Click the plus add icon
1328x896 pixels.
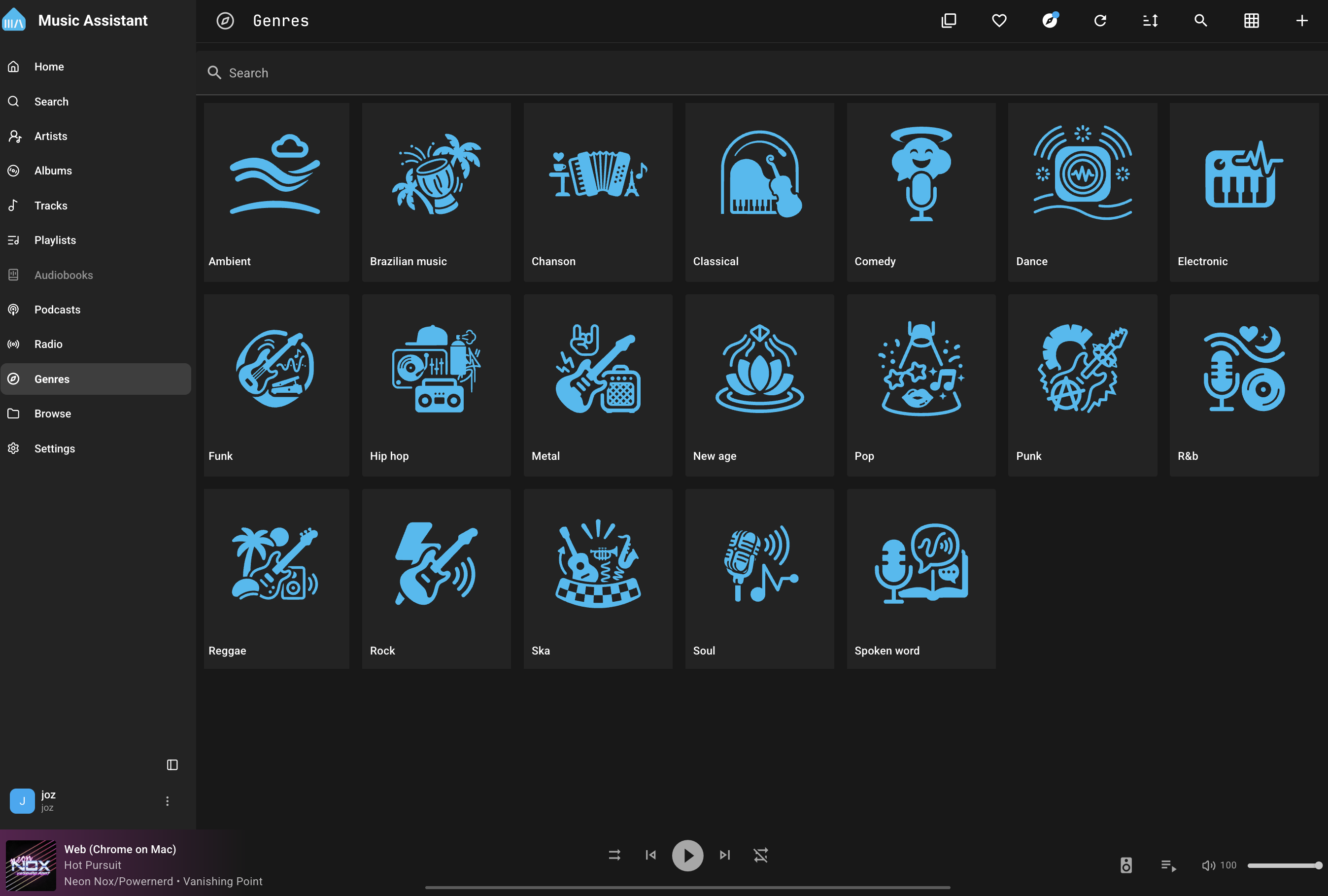[1302, 21]
